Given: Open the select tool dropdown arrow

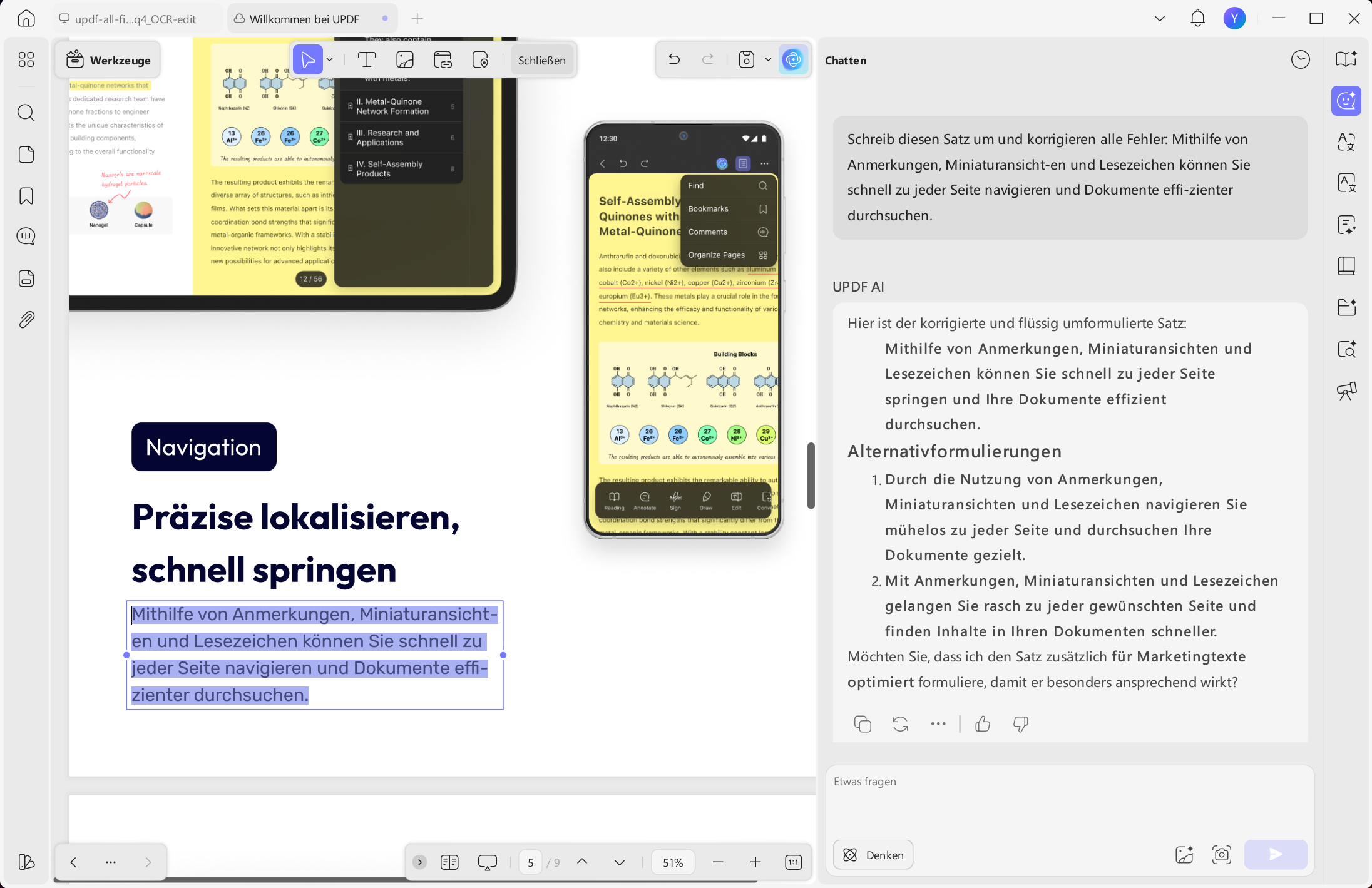Looking at the screenshot, I should [330, 60].
